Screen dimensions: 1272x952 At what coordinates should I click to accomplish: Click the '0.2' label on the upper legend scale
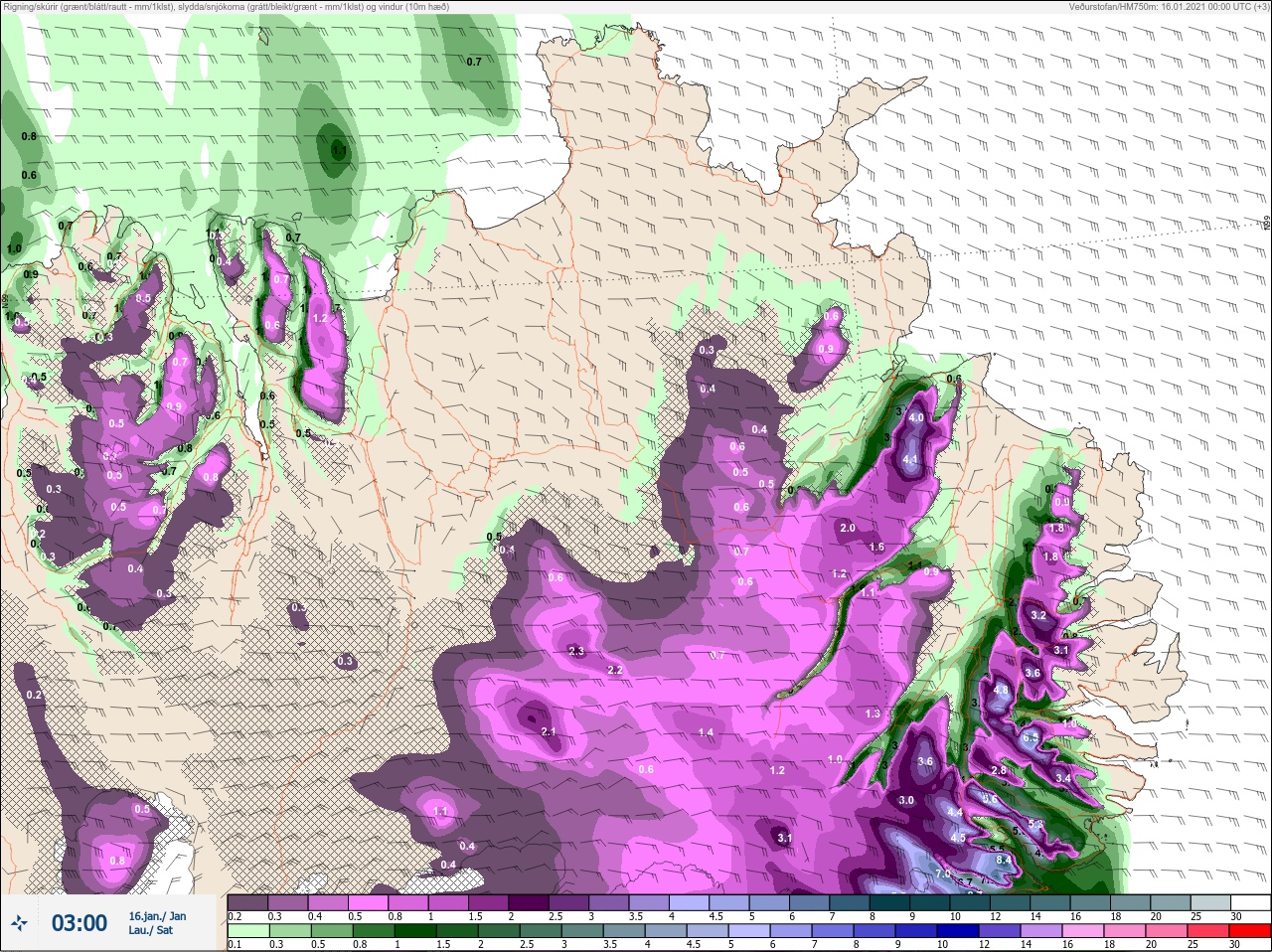click(235, 916)
